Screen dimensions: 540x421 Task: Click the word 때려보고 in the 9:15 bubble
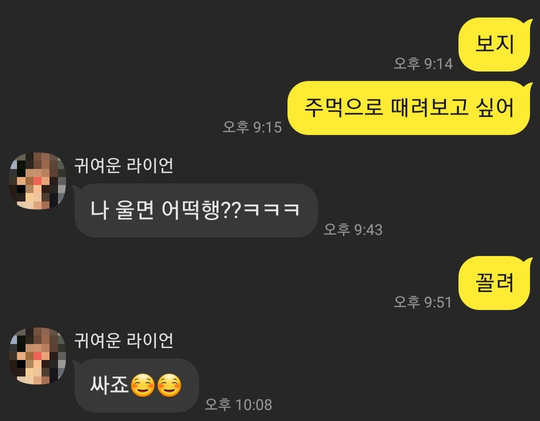tap(430, 107)
